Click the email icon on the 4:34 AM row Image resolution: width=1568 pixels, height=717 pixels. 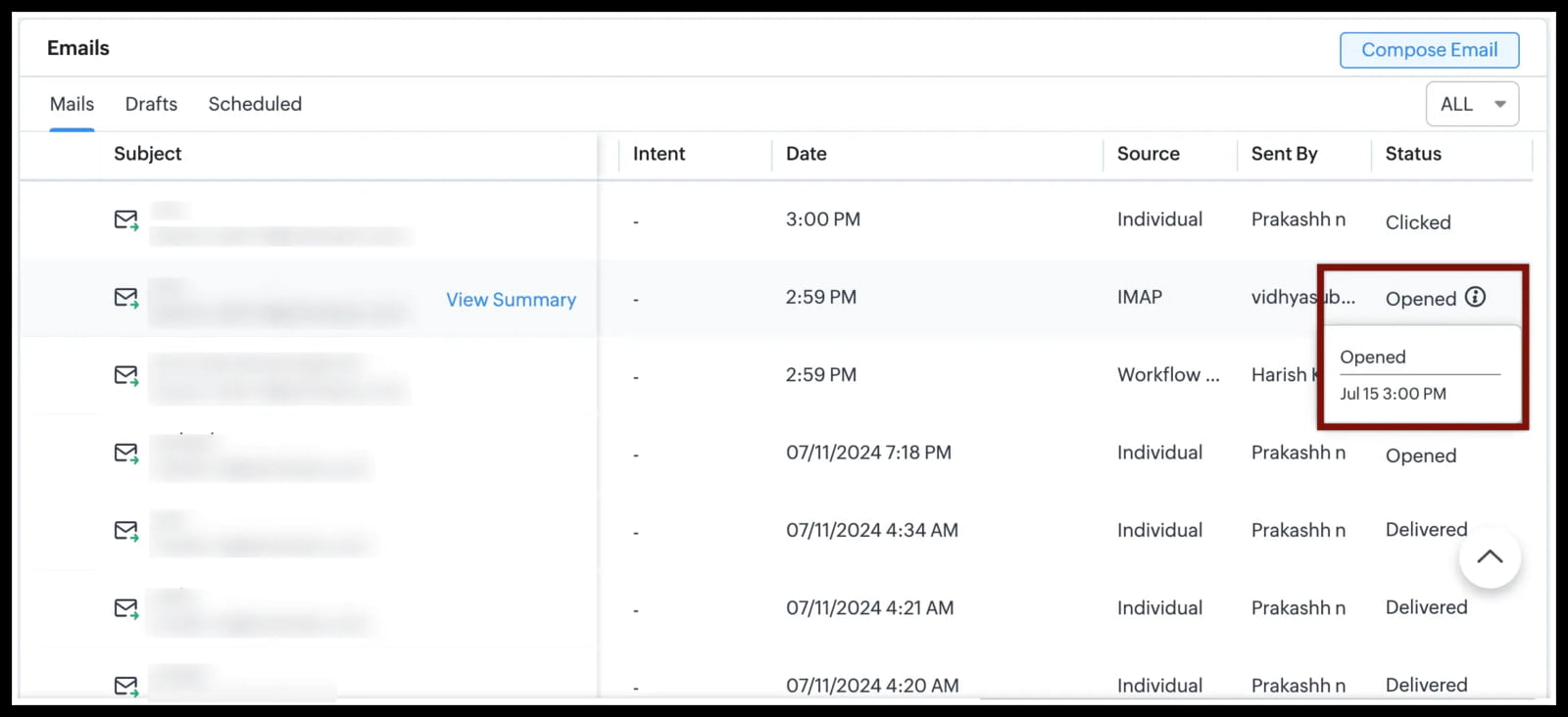[x=124, y=530]
